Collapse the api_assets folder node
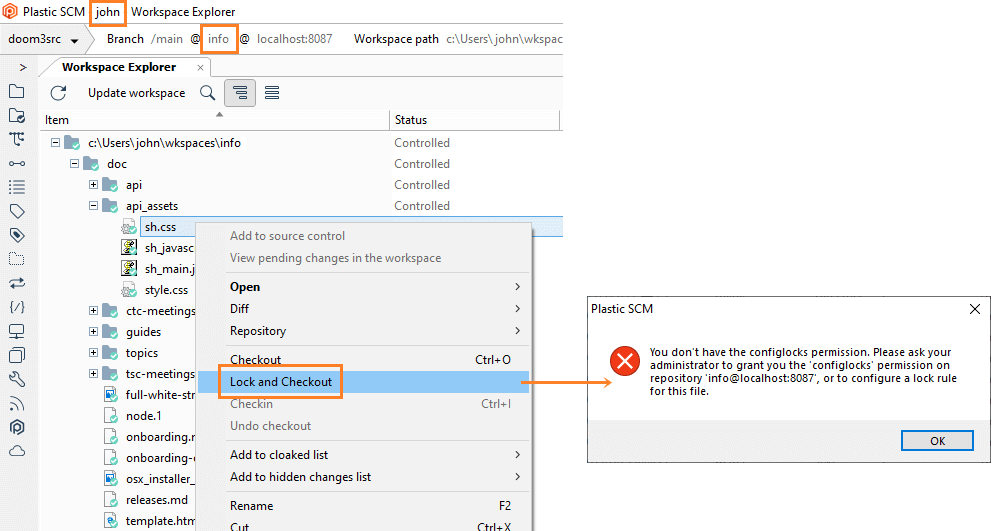The image size is (995, 531). [x=93, y=206]
